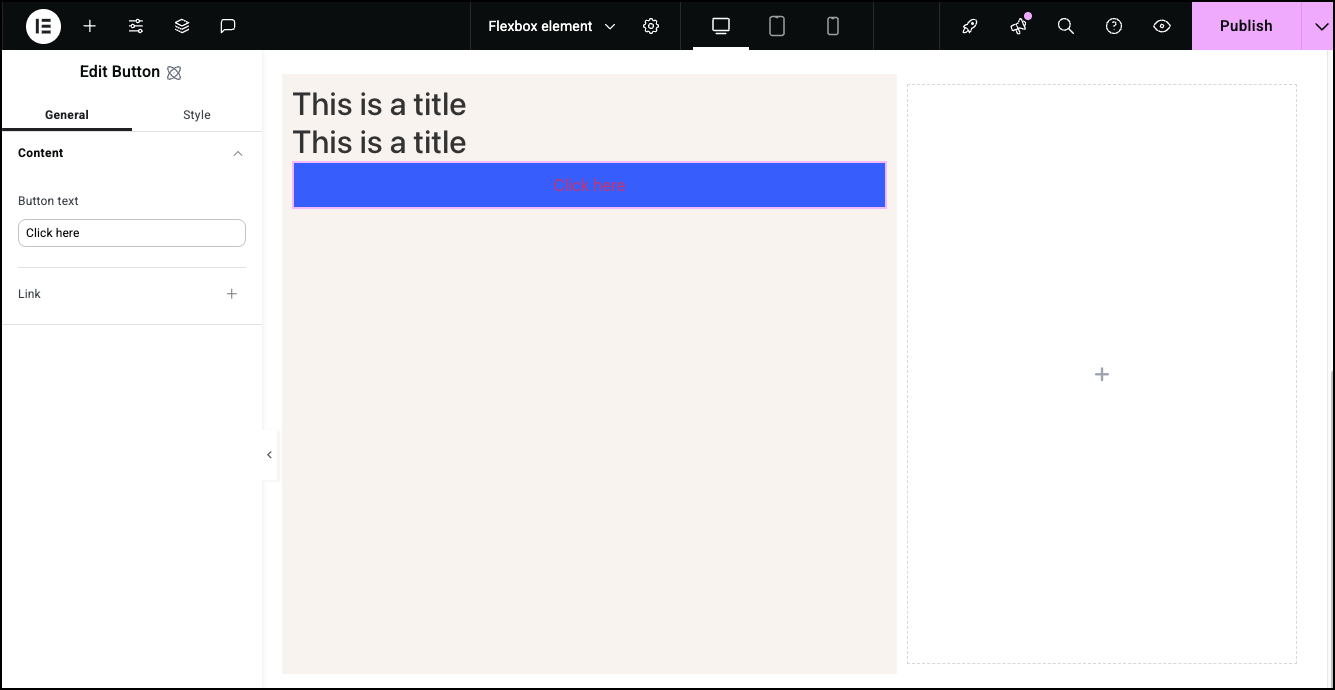The image size is (1335, 690).
Task: Switch to tablet device view
Action: tap(777, 26)
